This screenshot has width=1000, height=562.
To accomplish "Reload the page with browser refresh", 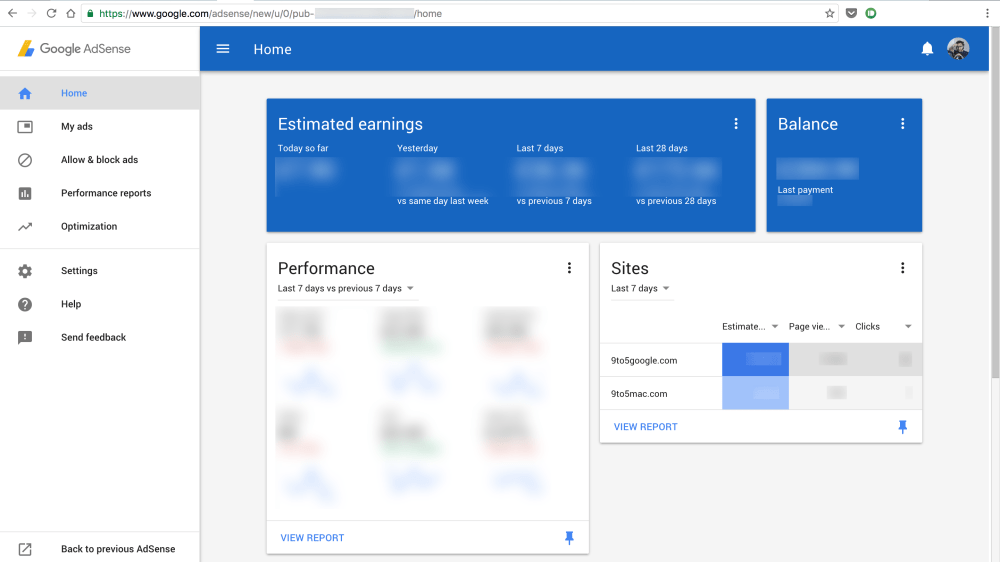I will (51, 14).
